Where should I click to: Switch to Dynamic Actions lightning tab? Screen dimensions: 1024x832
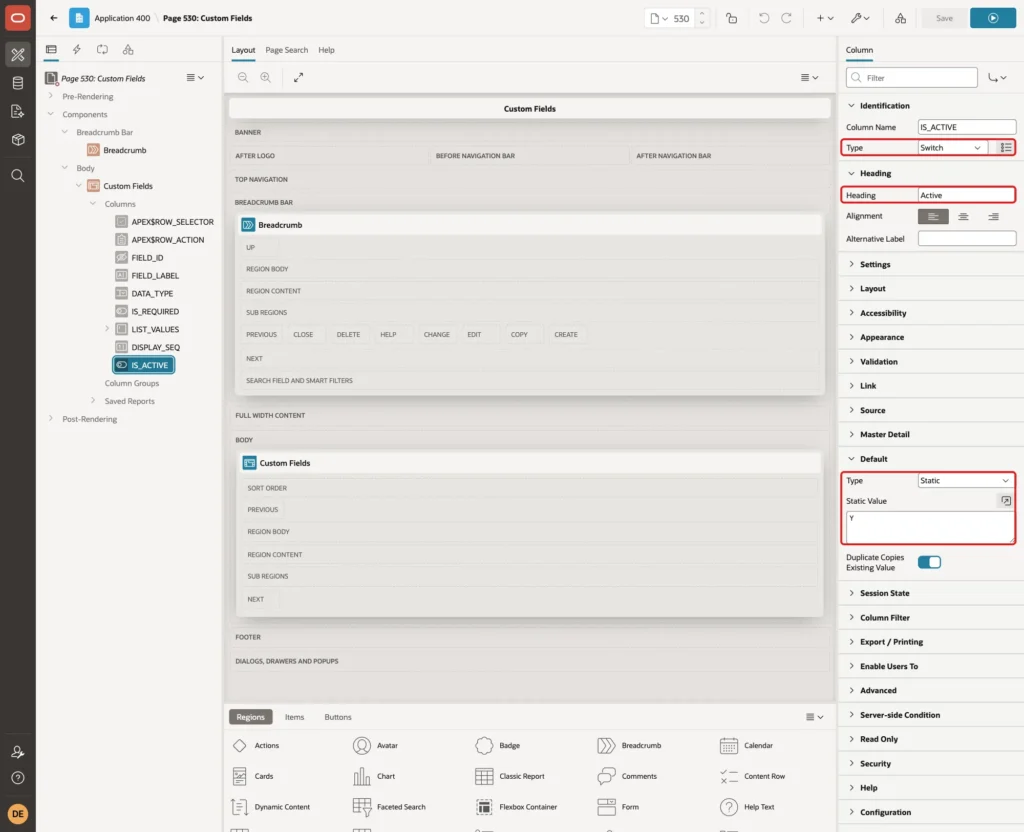[x=76, y=50]
